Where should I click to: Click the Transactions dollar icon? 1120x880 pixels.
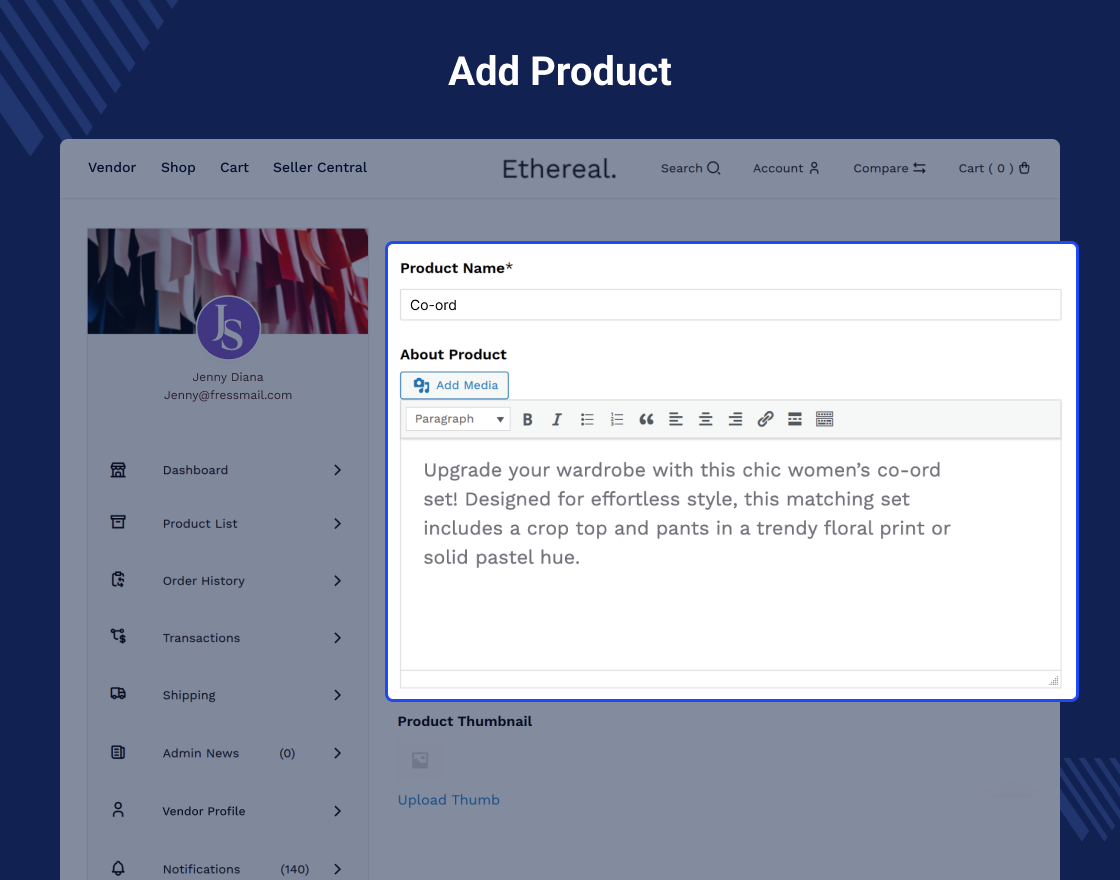119,636
